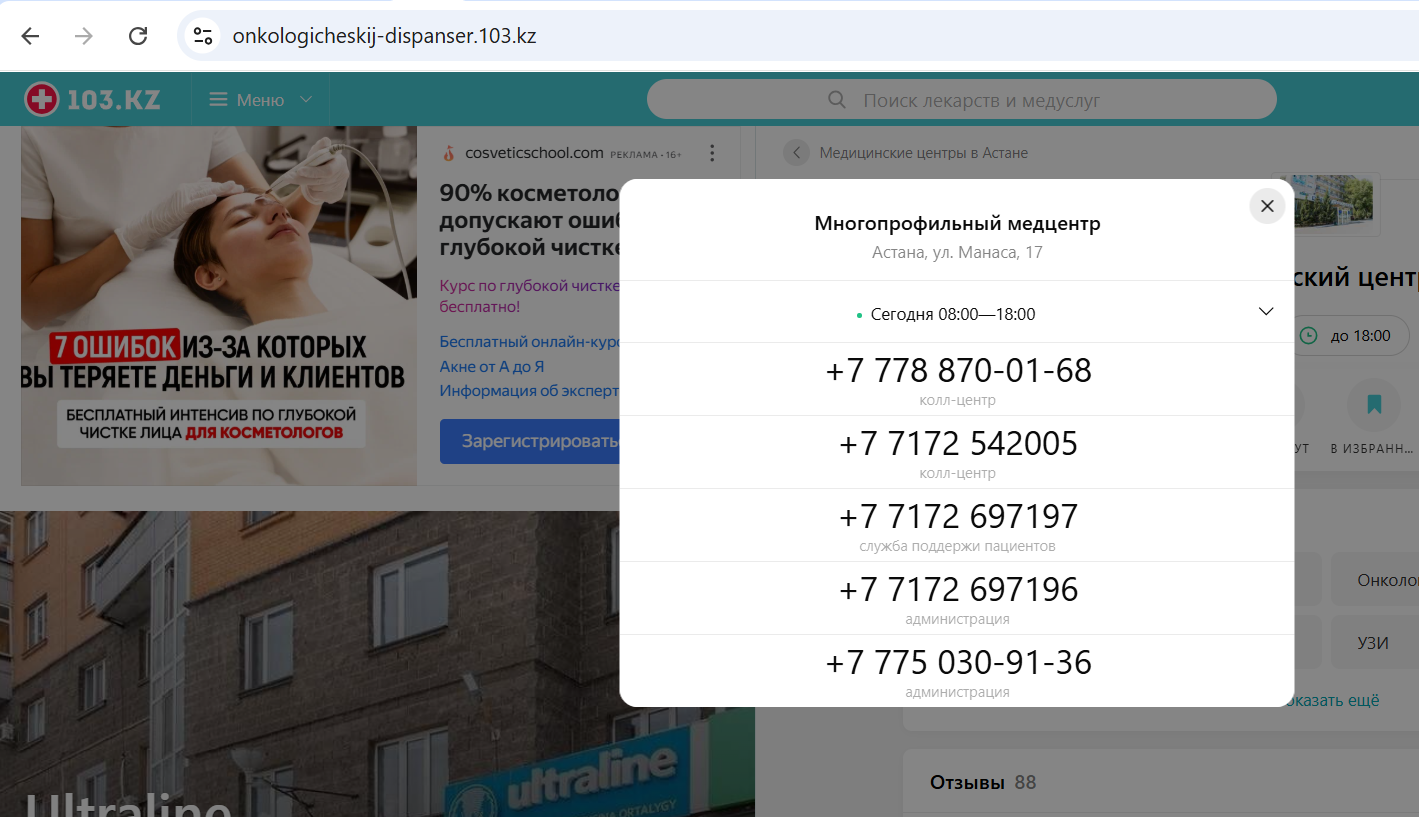
Task: Select the УЗИ service tag
Action: point(1374,643)
